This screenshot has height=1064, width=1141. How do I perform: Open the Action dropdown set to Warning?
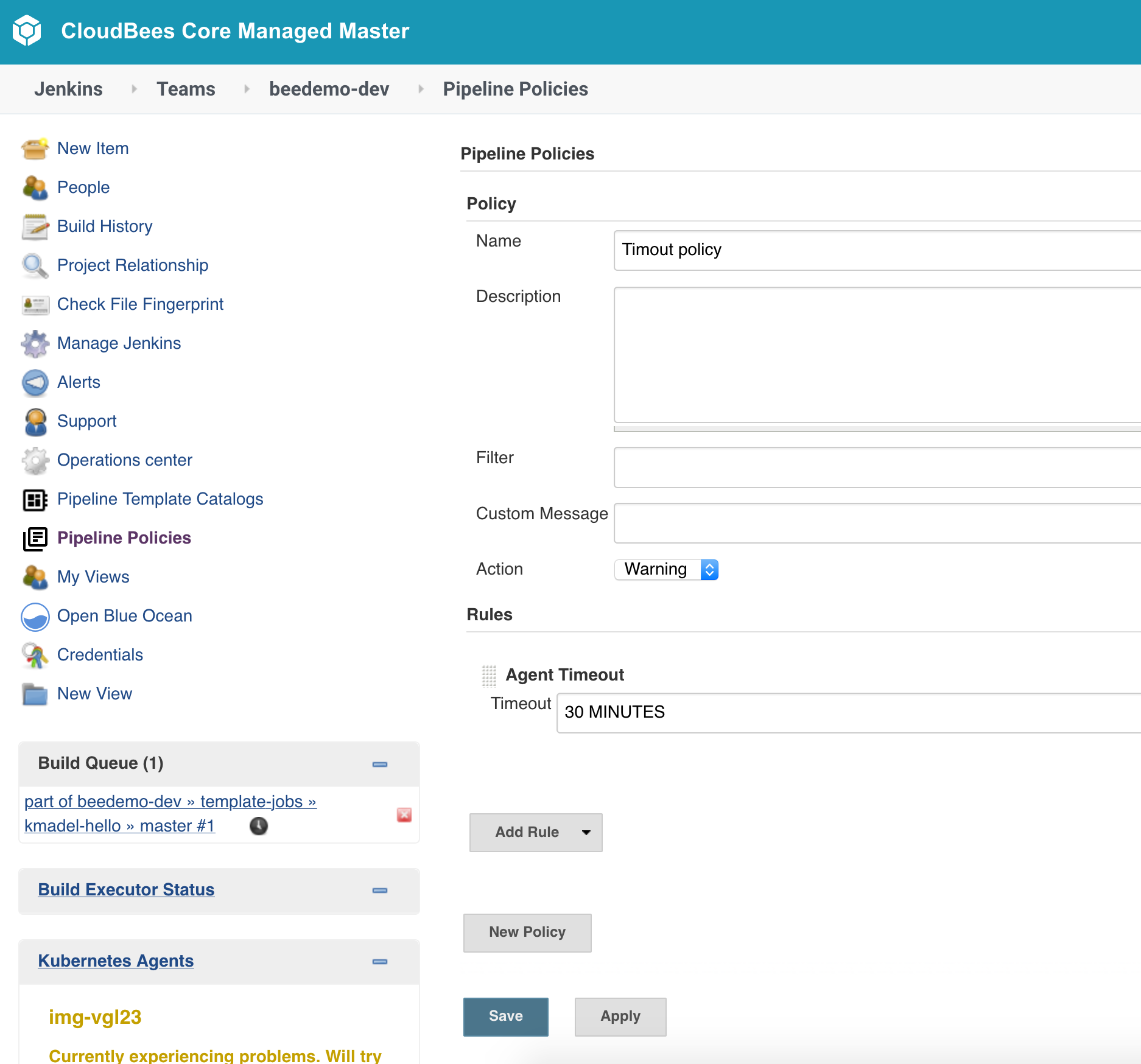coord(667,569)
